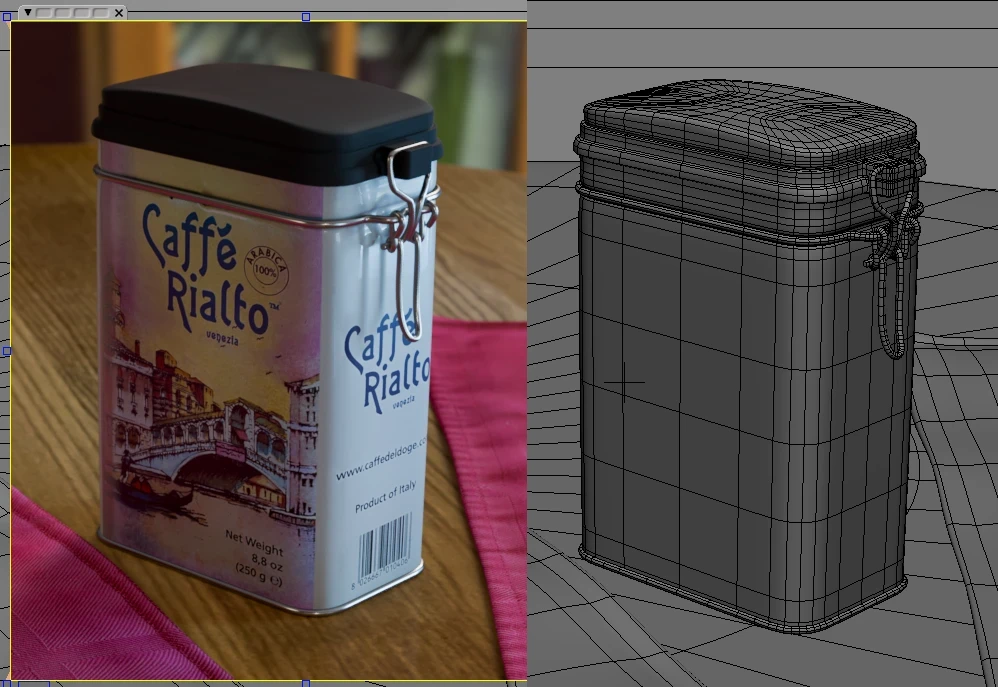
Task: Select the left-middle blue handle of image
Action: [7, 351]
